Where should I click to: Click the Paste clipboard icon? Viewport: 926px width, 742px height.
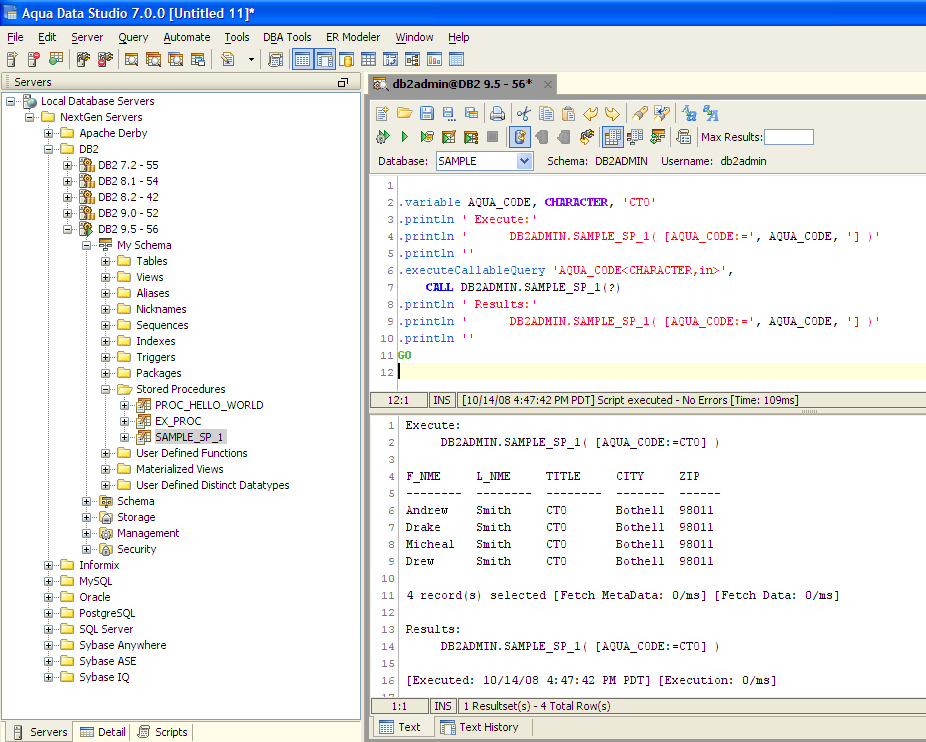point(568,113)
